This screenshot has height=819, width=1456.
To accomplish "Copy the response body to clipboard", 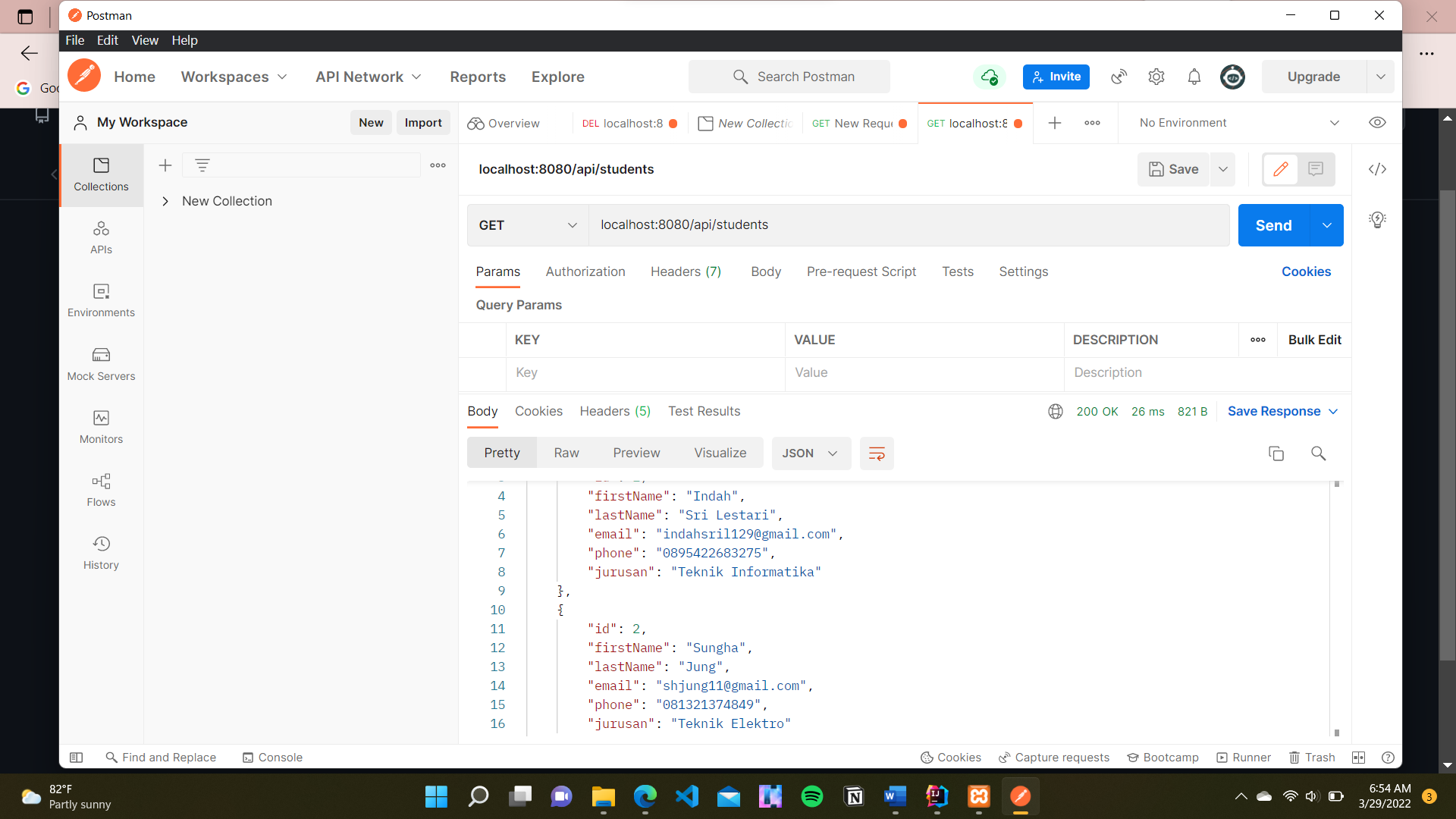I will coord(1276,453).
